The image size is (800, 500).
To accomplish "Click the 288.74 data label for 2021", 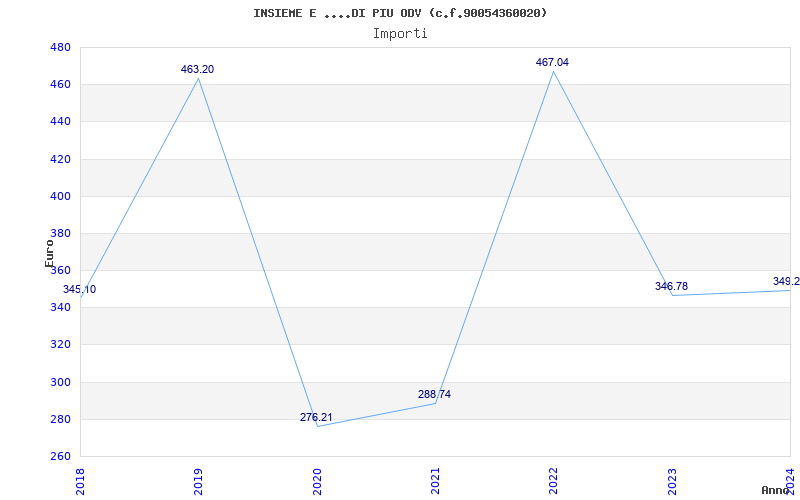I will 434,394.
